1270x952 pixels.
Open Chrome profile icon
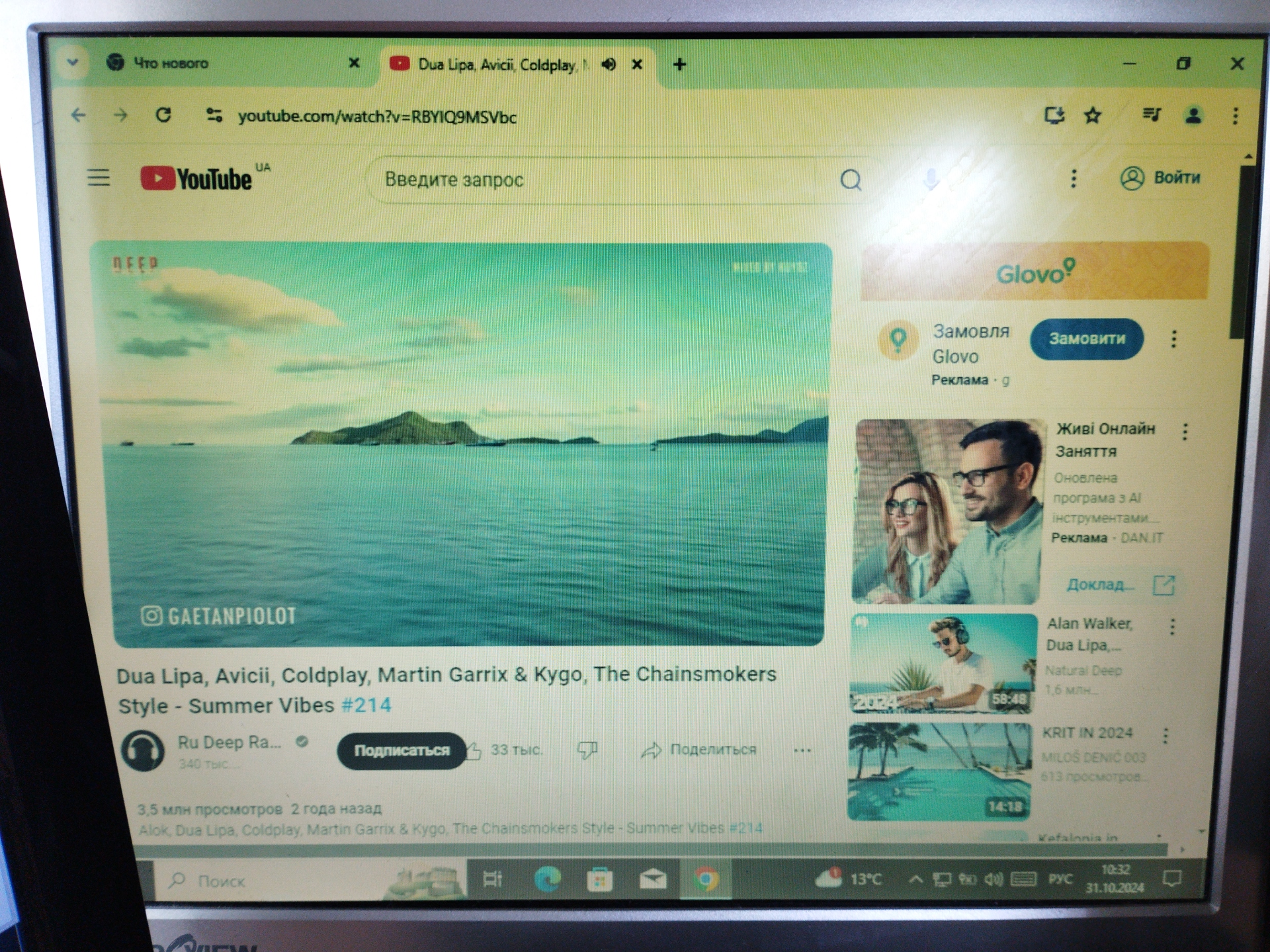(x=1193, y=116)
